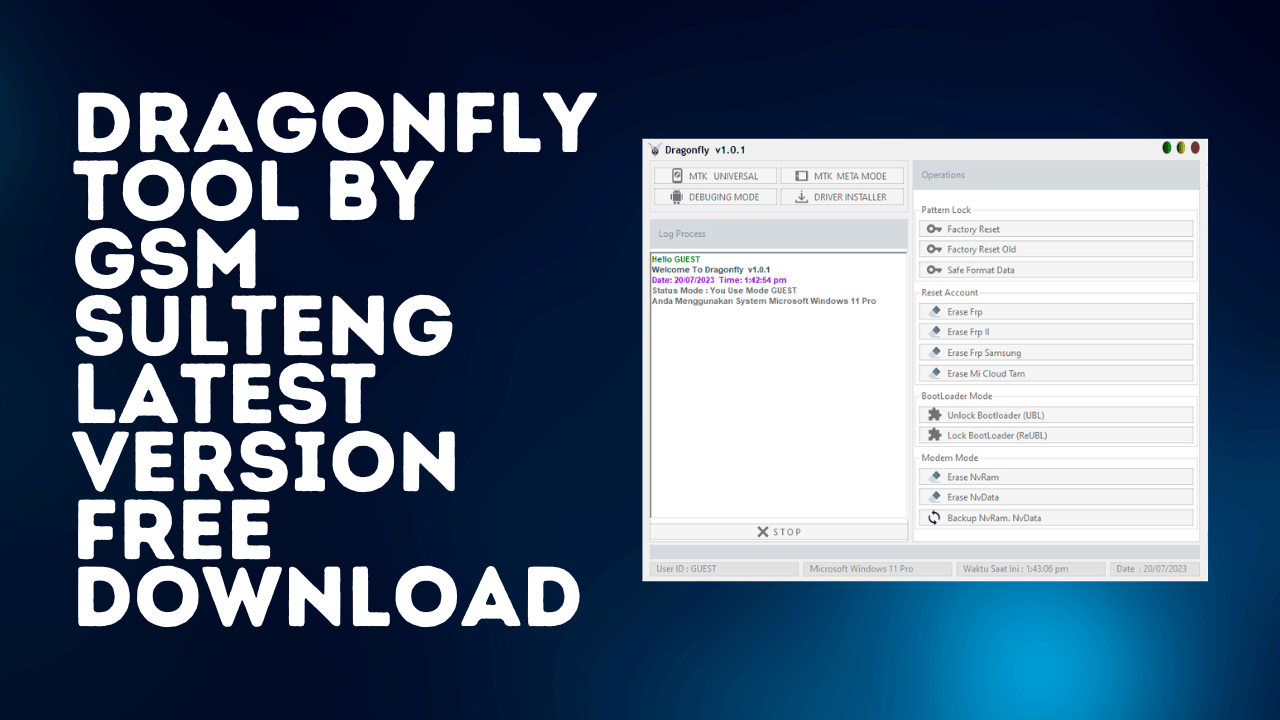Click 'Anda Menggunakan System' log line

764,301
